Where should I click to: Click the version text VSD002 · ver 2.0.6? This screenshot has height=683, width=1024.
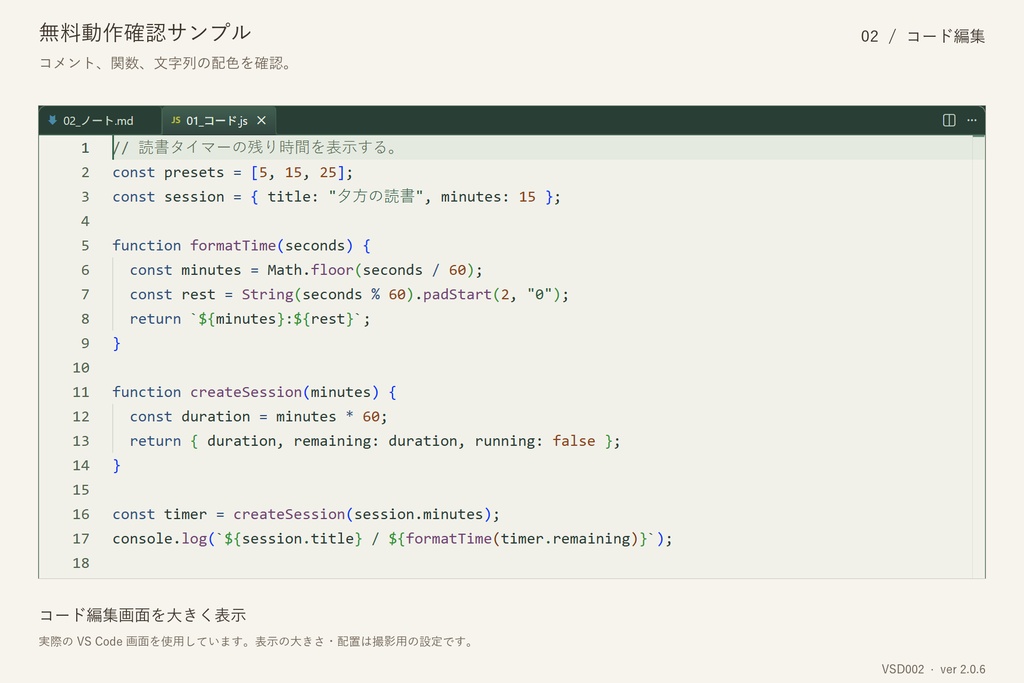tap(933, 669)
